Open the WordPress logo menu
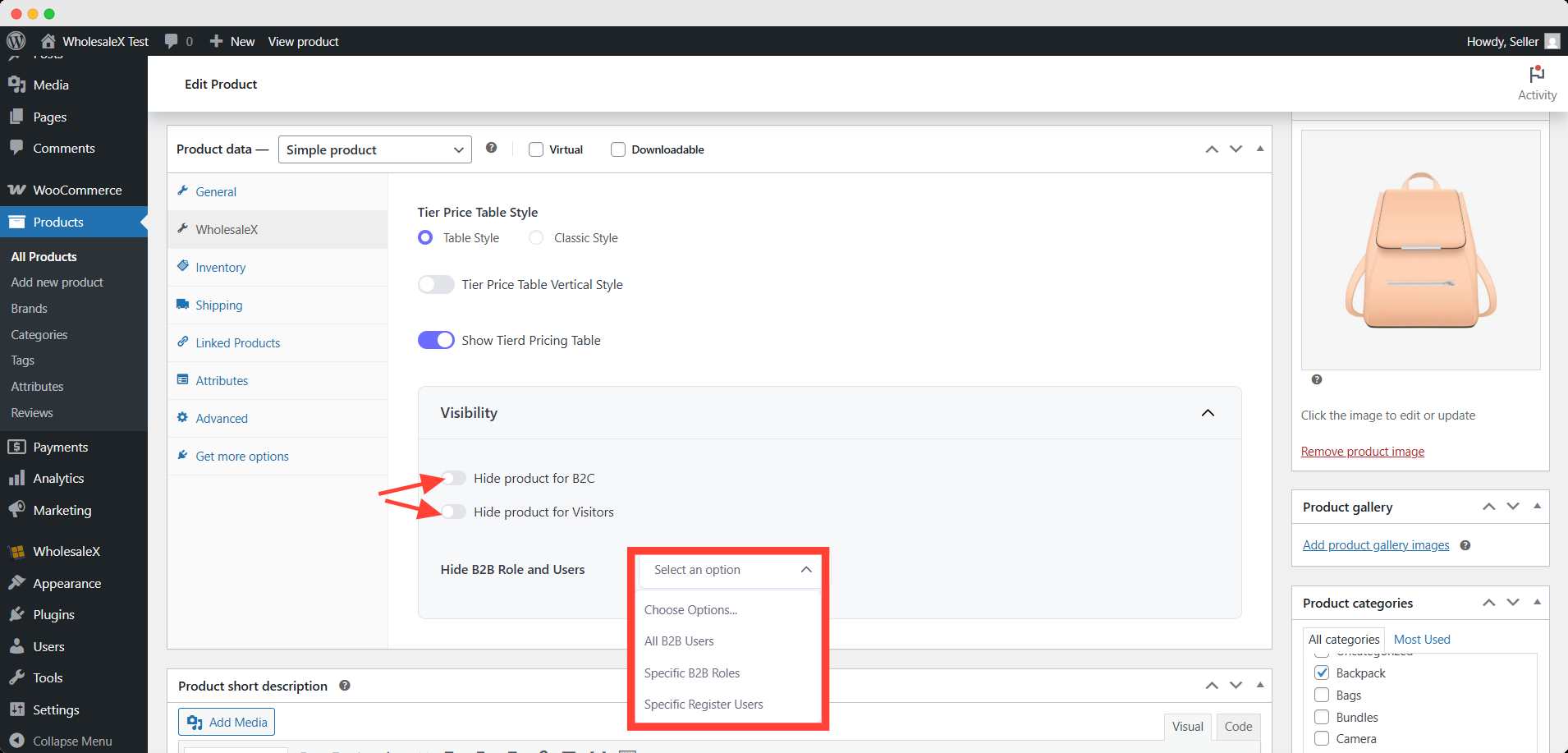This screenshot has height=753, width=1568. tap(16, 41)
